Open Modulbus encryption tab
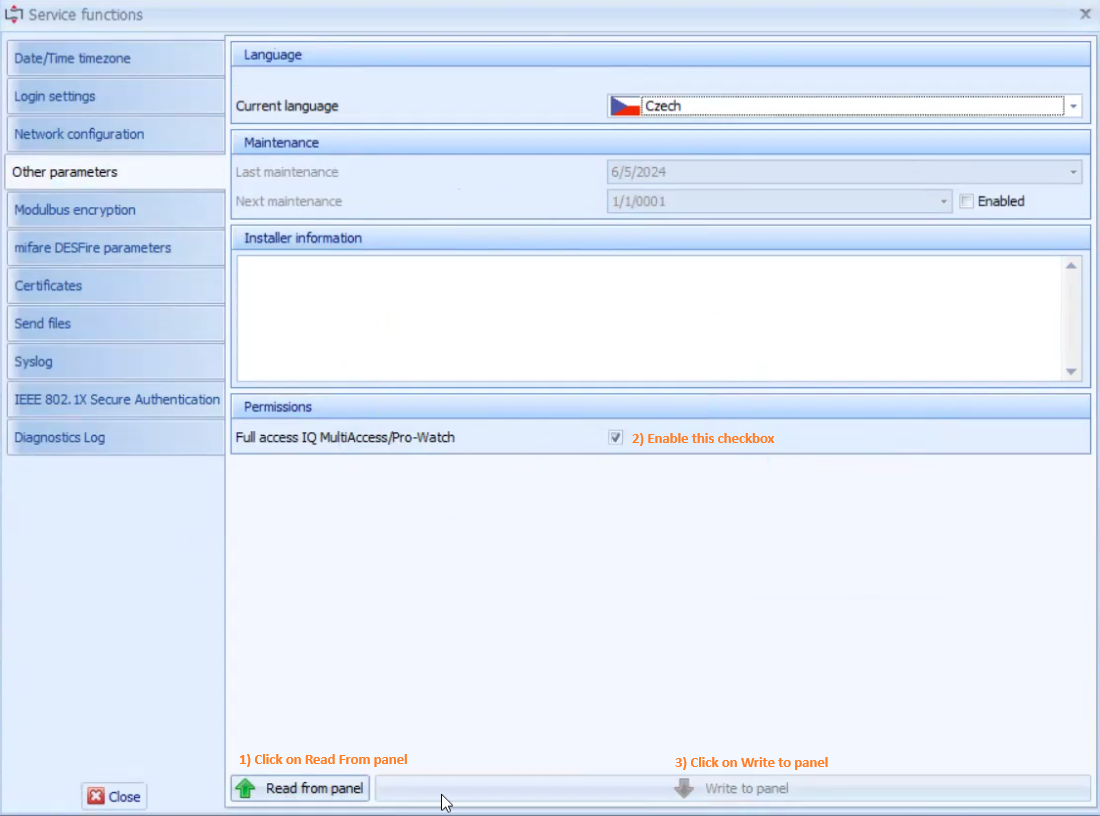Image resolution: width=1100 pixels, height=816 pixels. 116,210
